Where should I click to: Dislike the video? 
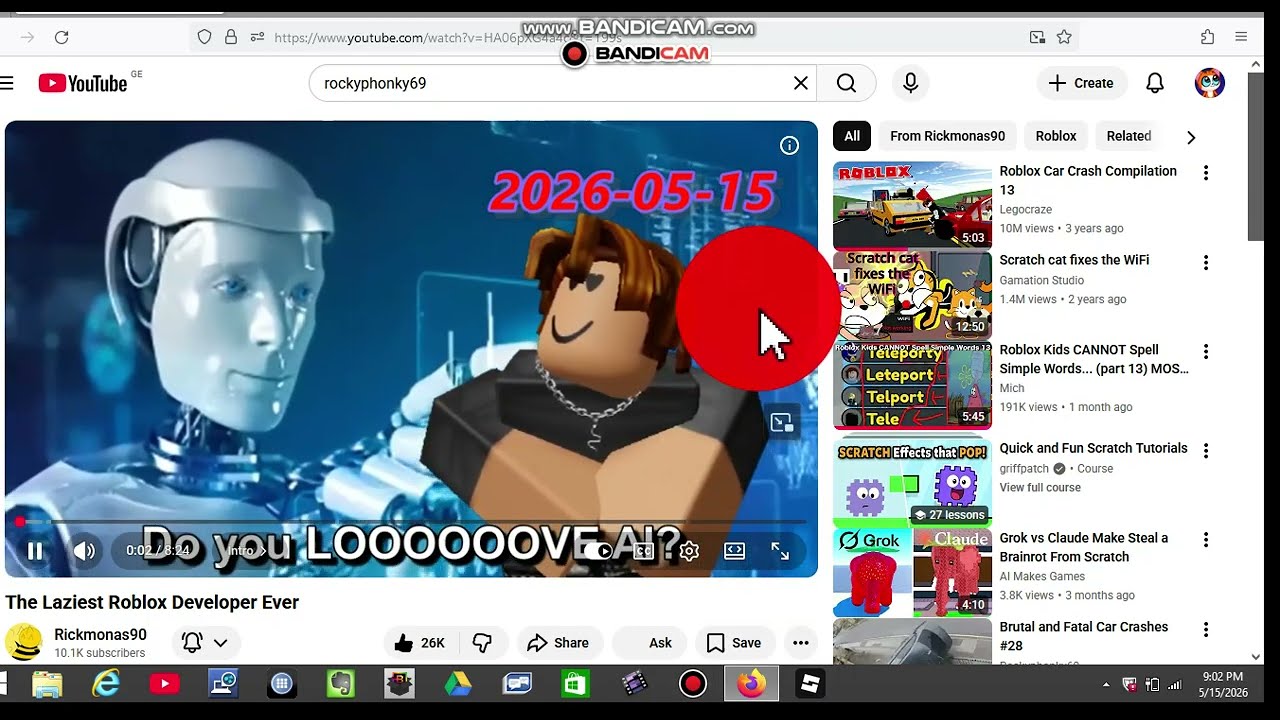click(482, 643)
